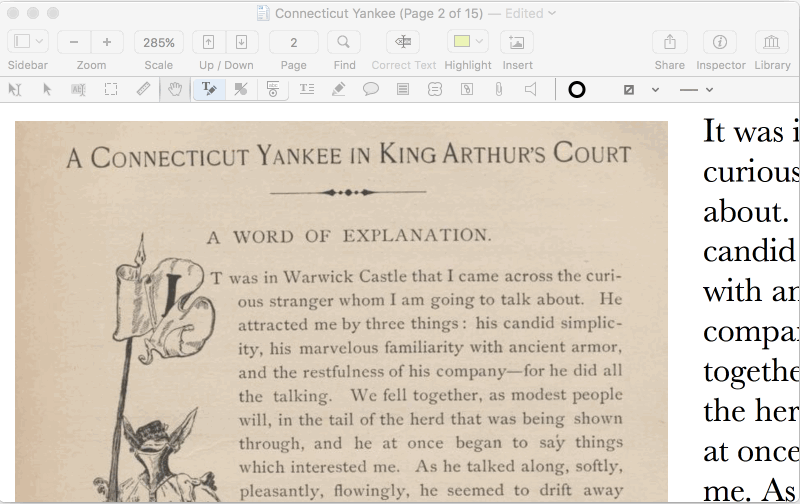Open the stroke color circle picker
800x504 pixels.
coord(577,90)
